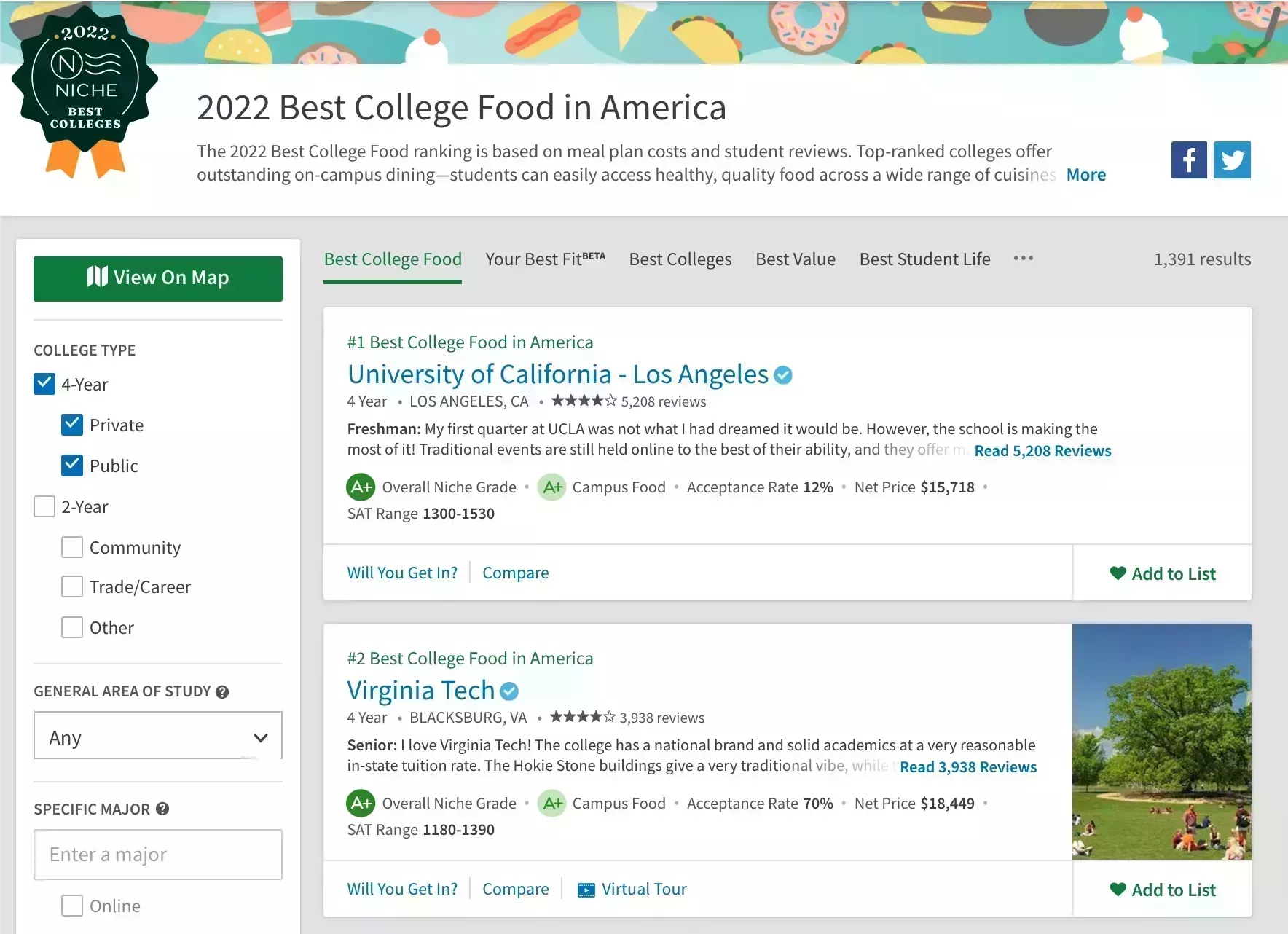Image resolution: width=1288 pixels, height=934 pixels.
Task: Add UCLA to list
Action: [x=1163, y=573]
